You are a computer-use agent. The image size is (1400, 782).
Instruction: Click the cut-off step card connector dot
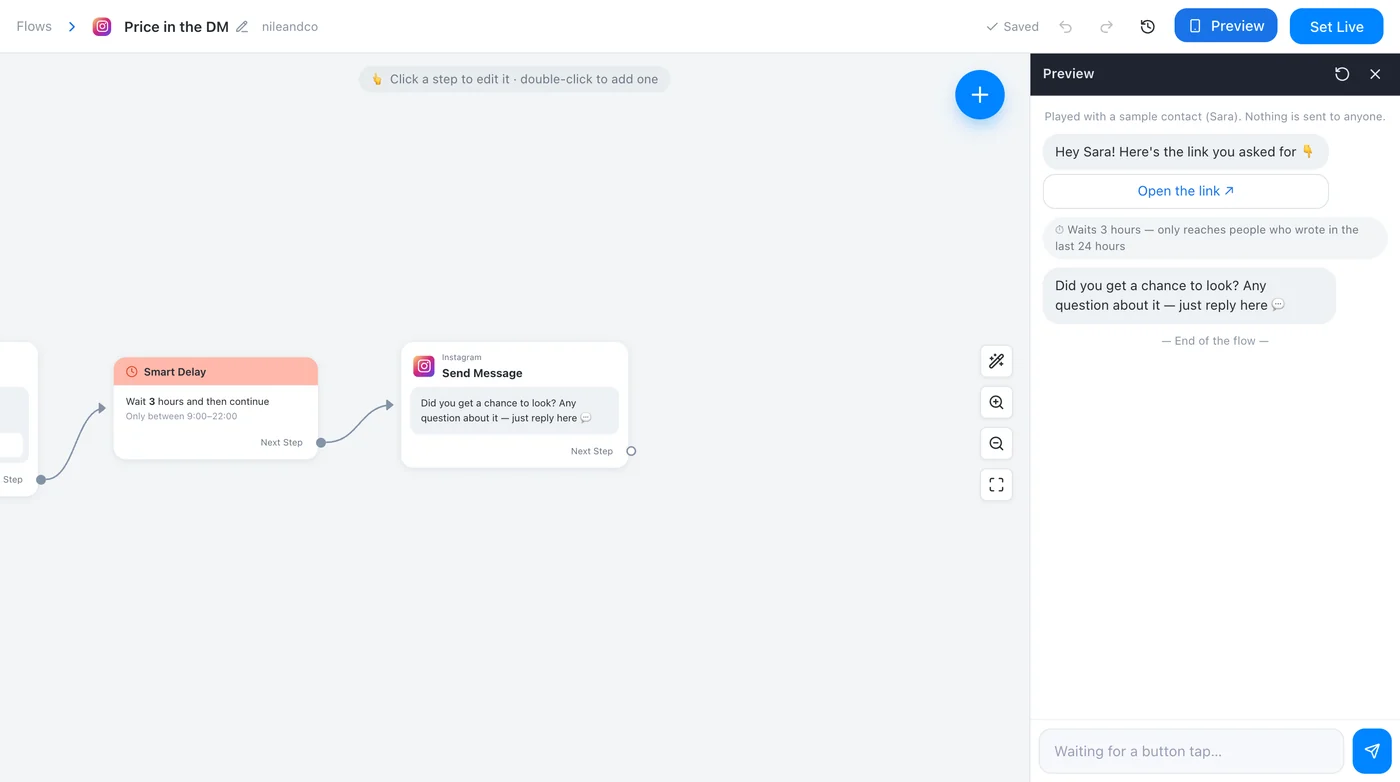pyautogui.click(x=41, y=480)
